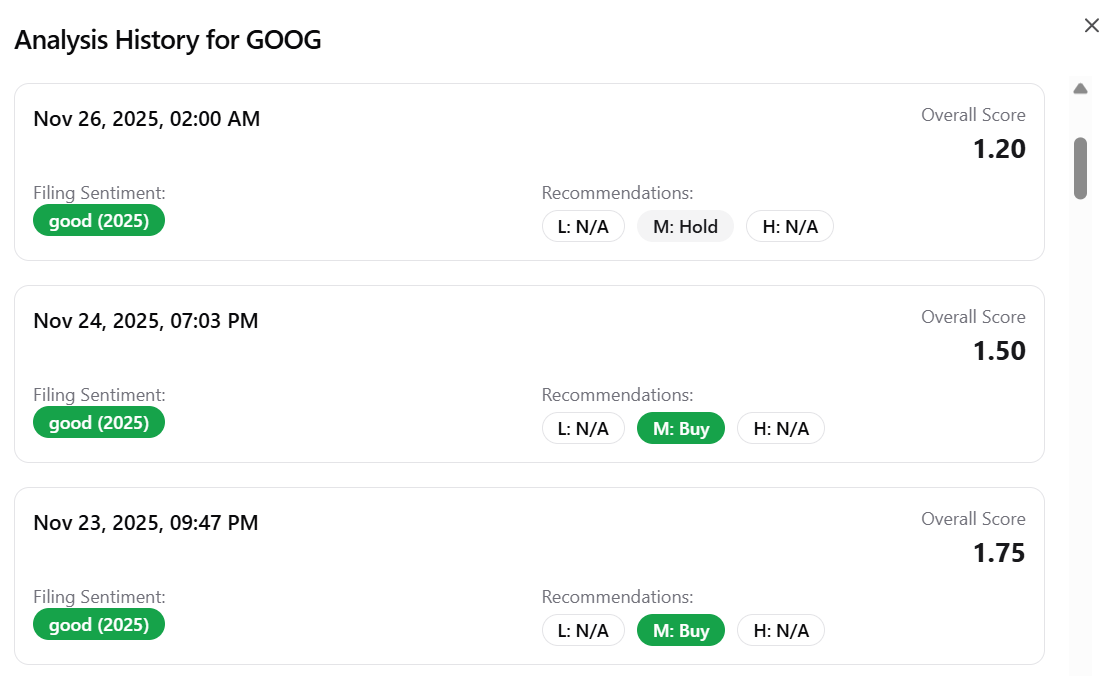Click M: Hold badge in Nov 26 entry
Image resolution: width=1119 pixels, height=676 pixels.
click(x=685, y=227)
